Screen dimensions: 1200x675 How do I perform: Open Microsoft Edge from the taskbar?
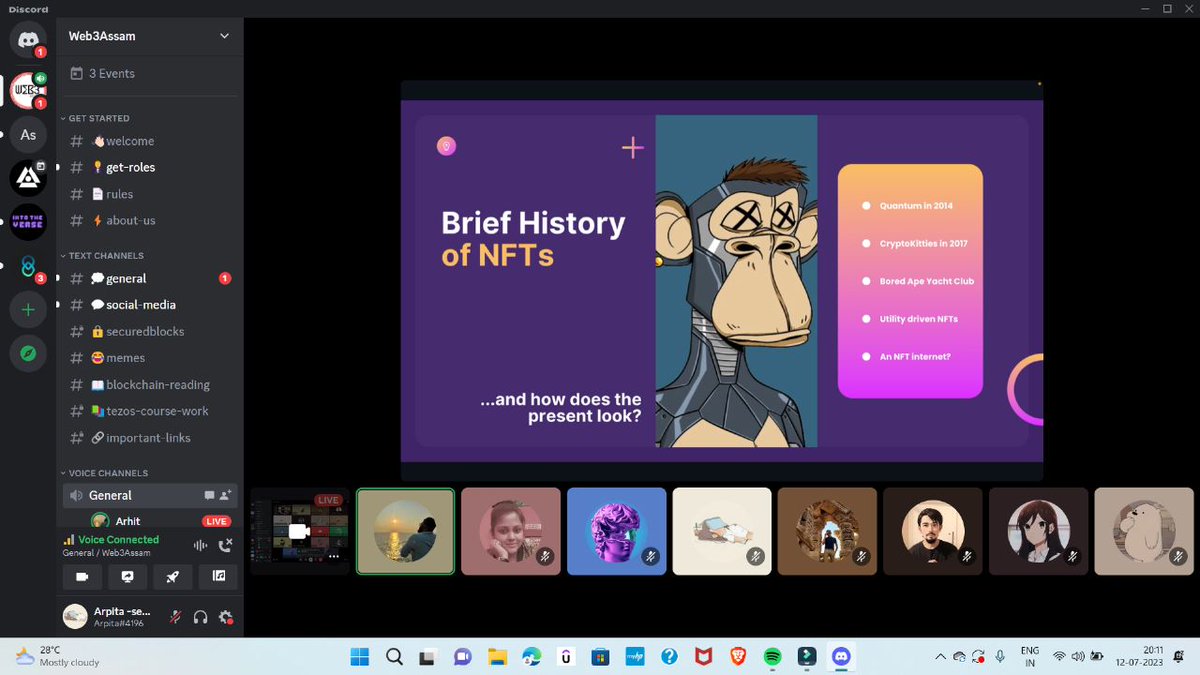532,657
